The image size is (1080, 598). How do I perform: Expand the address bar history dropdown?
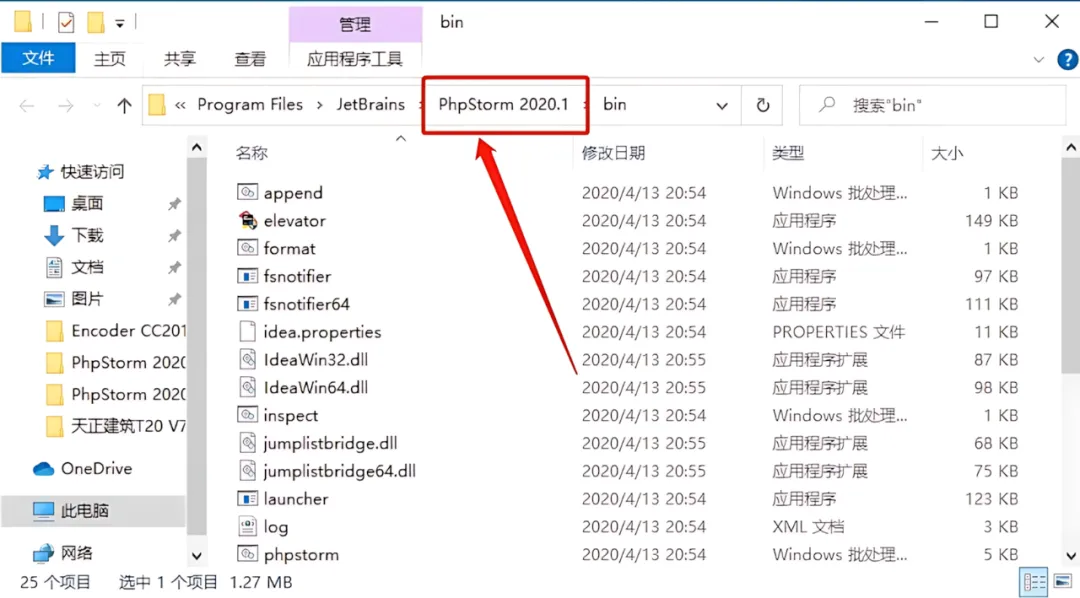721,105
